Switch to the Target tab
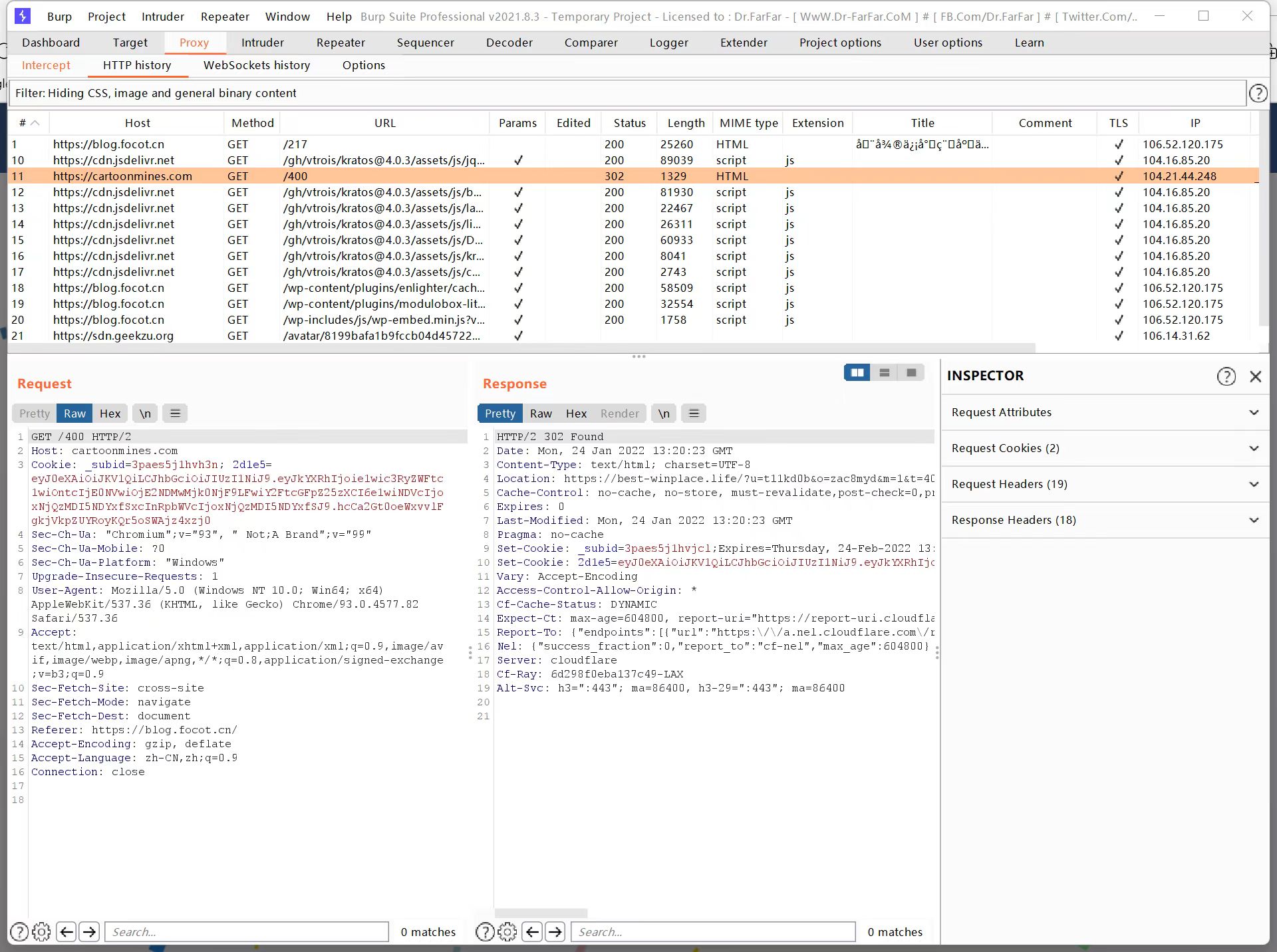 (x=130, y=43)
